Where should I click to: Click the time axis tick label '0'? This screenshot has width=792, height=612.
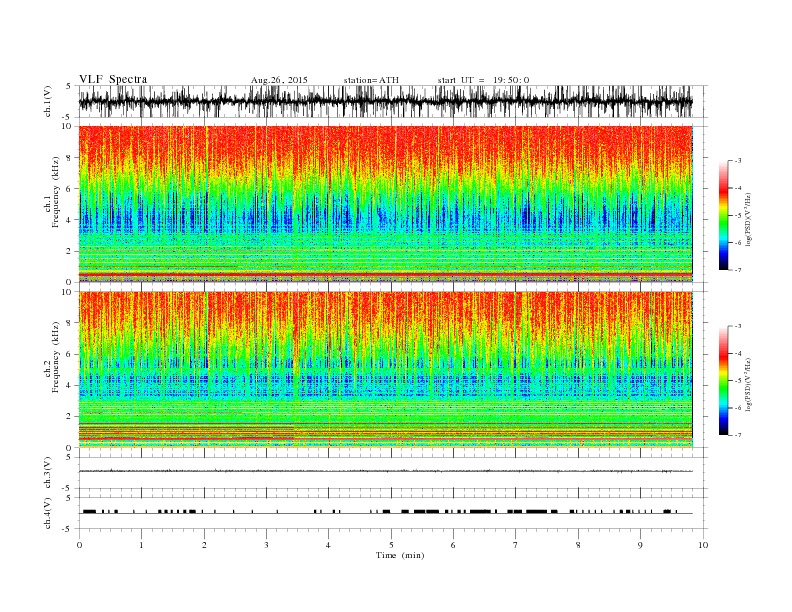pyautogui.click(x=79, y=545)
